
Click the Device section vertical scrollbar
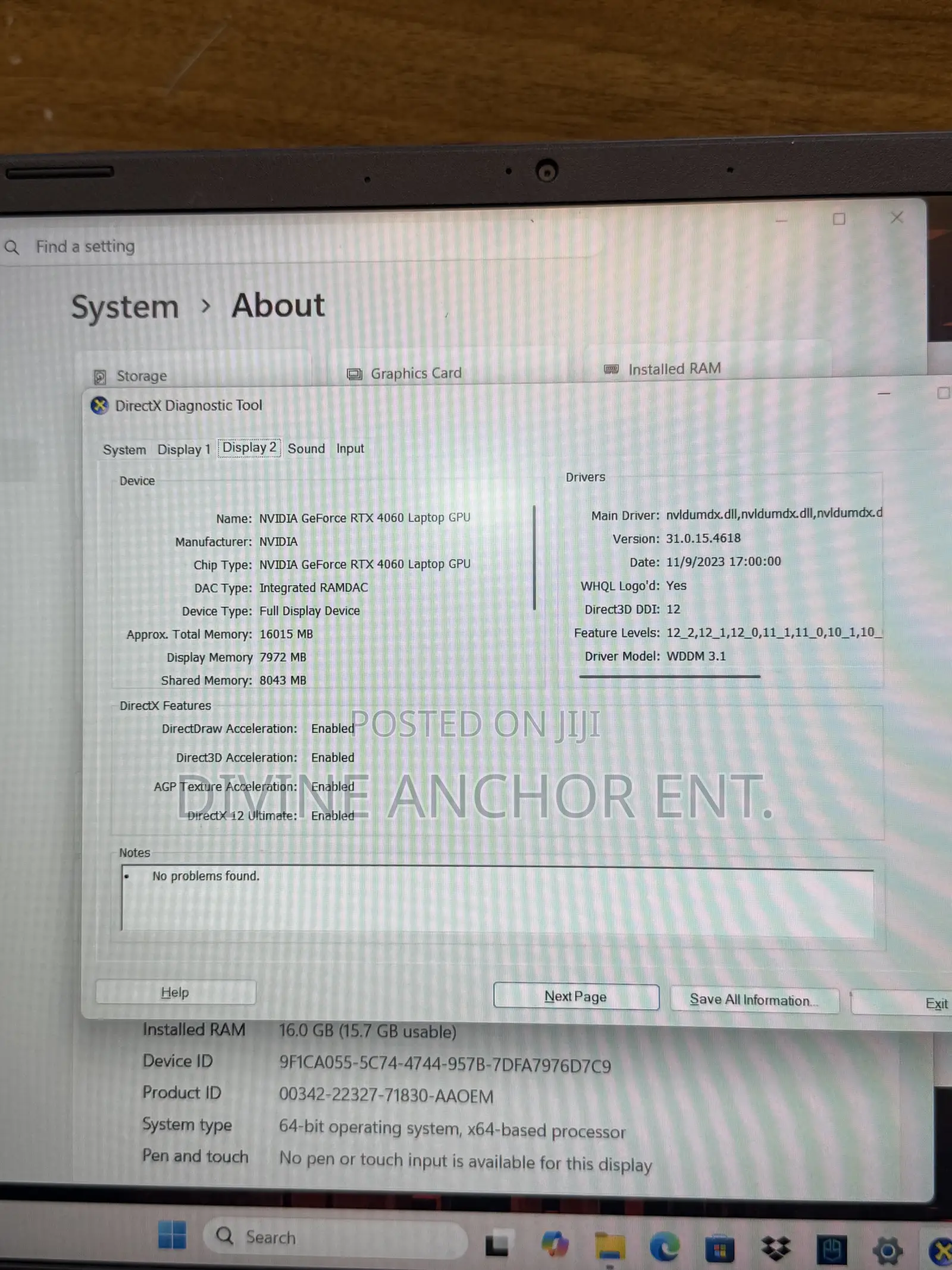(534, 558)
